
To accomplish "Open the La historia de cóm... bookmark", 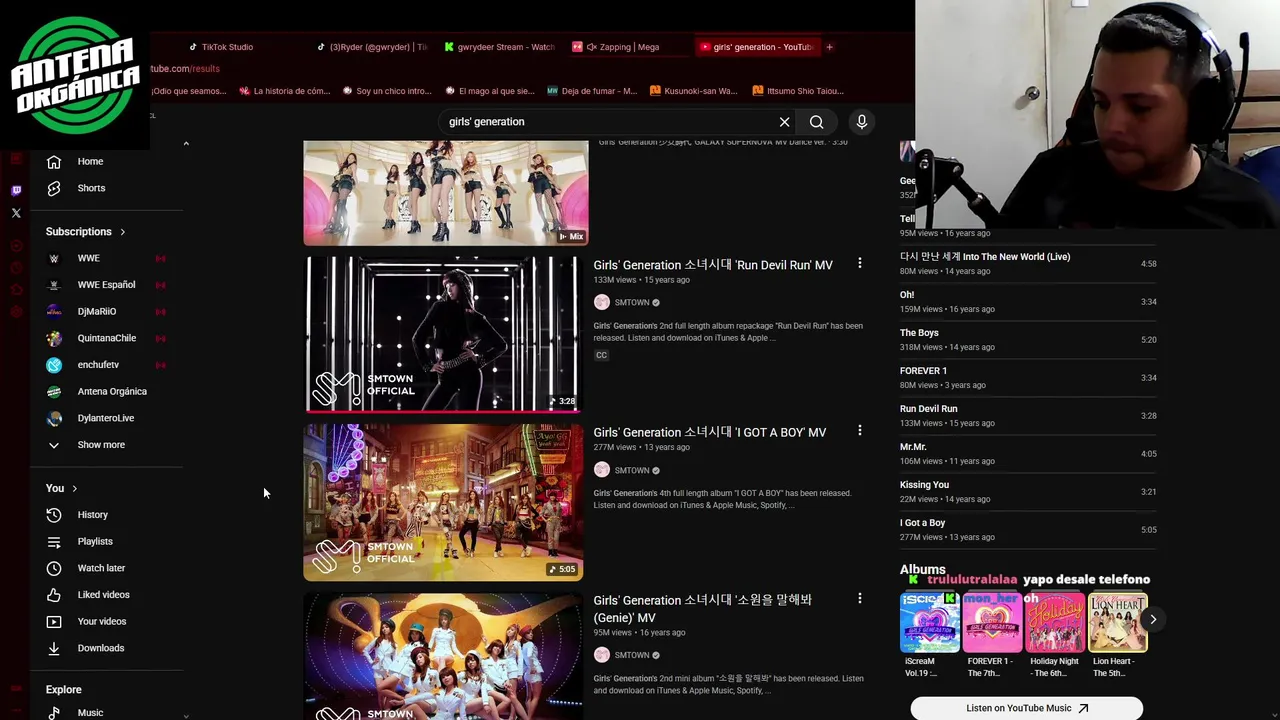I will pyautogui.click(x=284, y=91).
